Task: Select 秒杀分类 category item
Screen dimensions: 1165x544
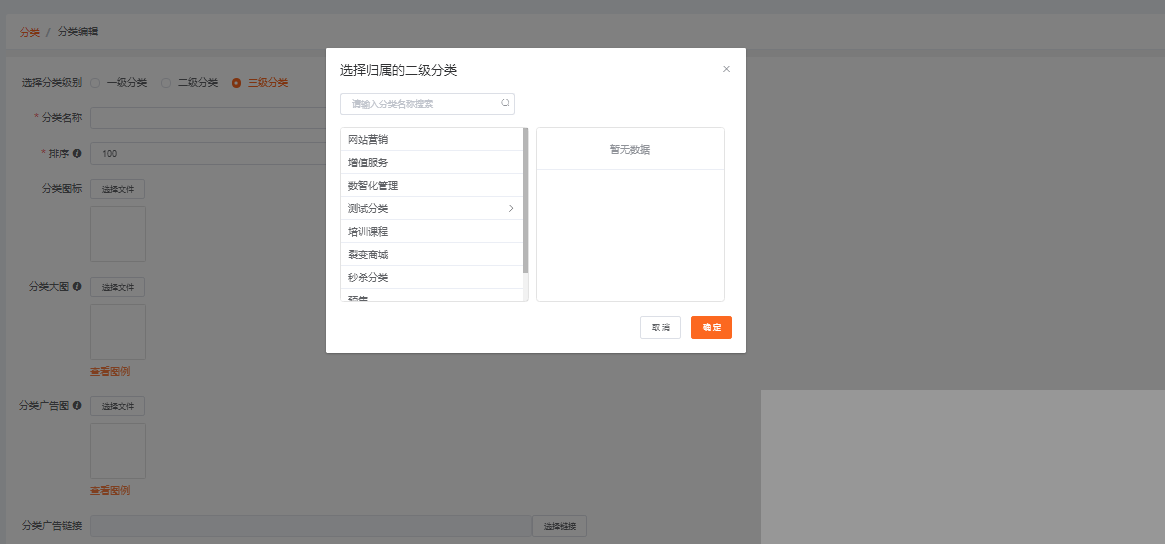Action: (368, 277)
